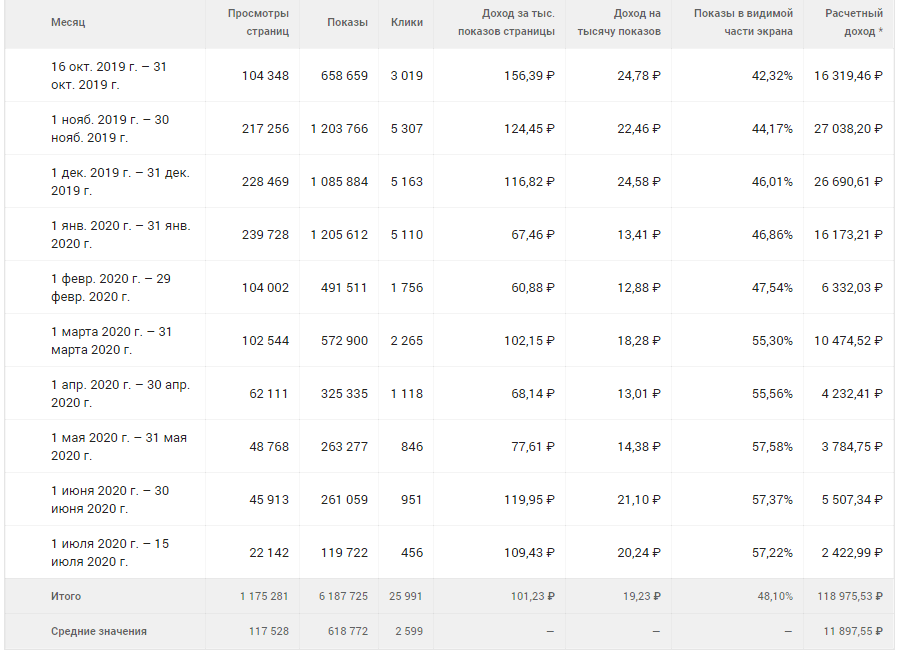
Task: Sort table by Показы column header
Action: tap(347, 22)
